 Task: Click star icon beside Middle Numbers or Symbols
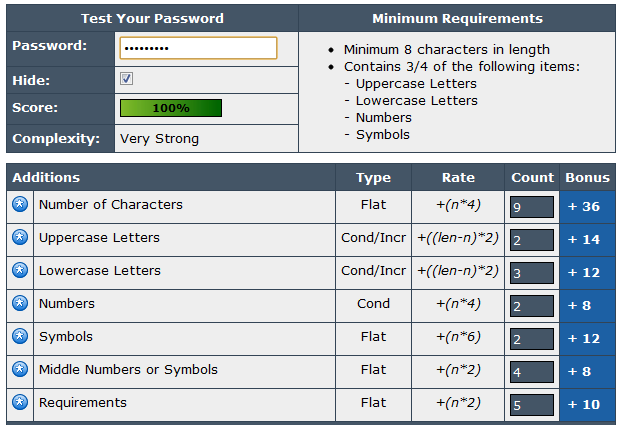20,370
